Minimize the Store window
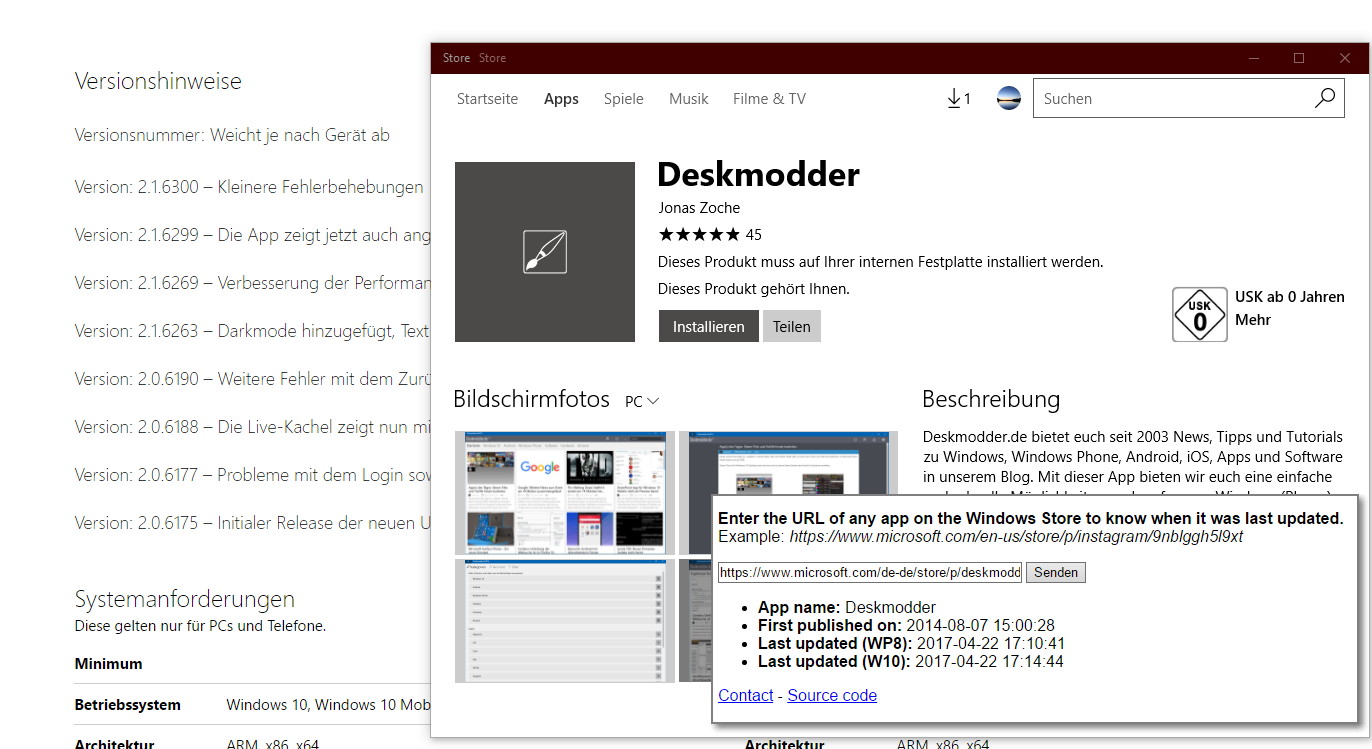Viewport: 1372px width, 749px height. click(x=1253, y=58)
